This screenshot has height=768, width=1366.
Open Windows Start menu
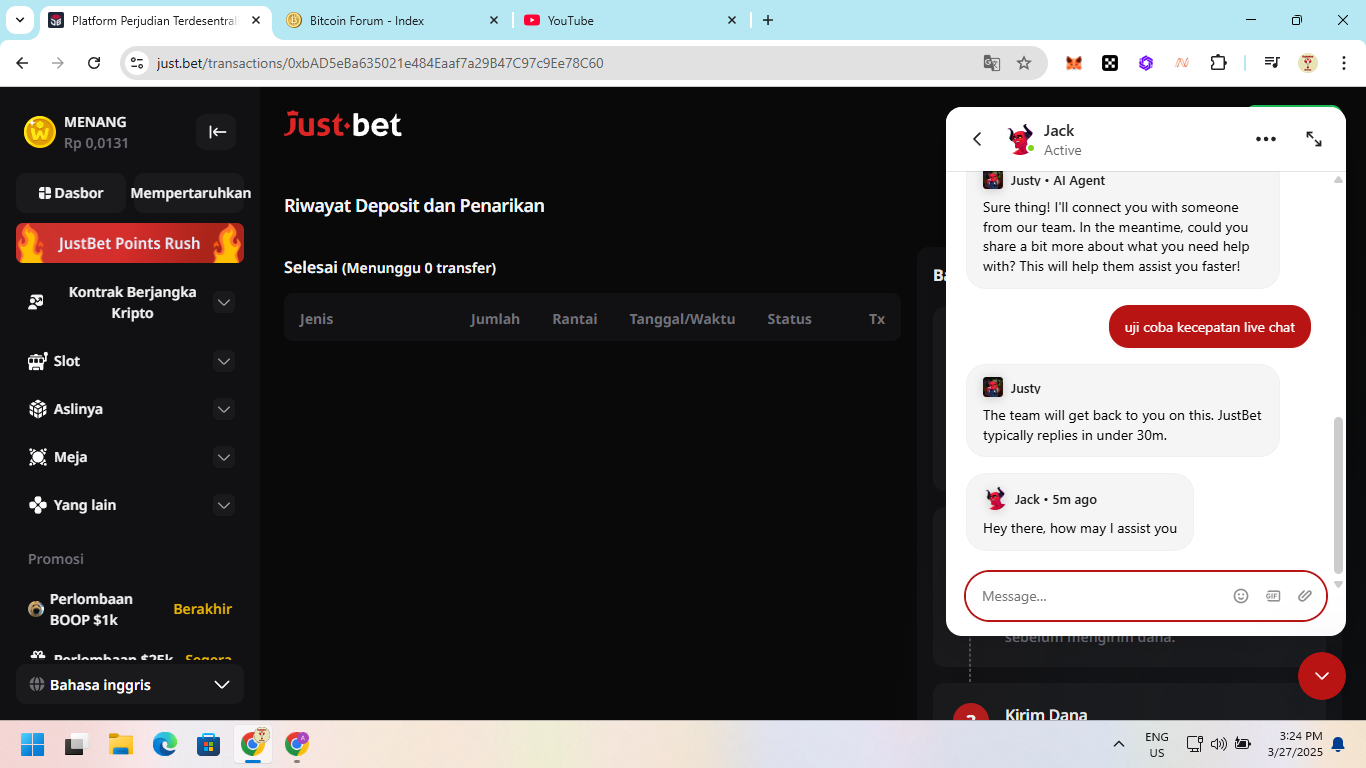pos(33,744)
